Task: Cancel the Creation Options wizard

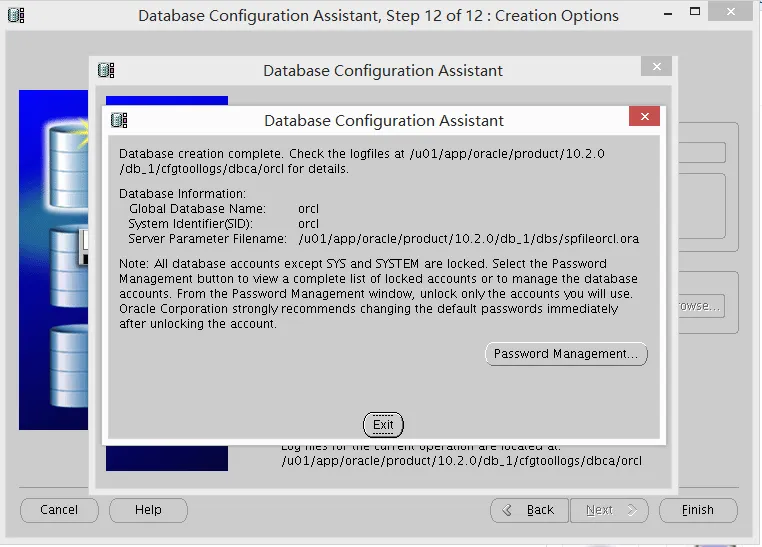Action: click(x=59, y=510)
